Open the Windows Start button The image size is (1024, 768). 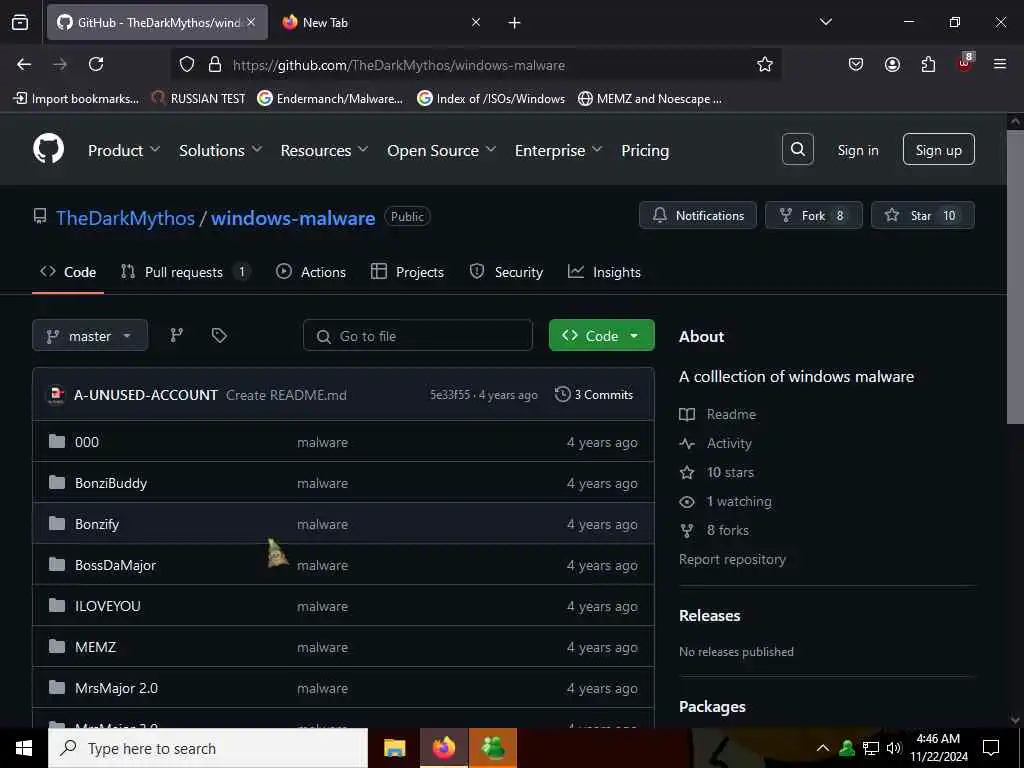[24, 748]
